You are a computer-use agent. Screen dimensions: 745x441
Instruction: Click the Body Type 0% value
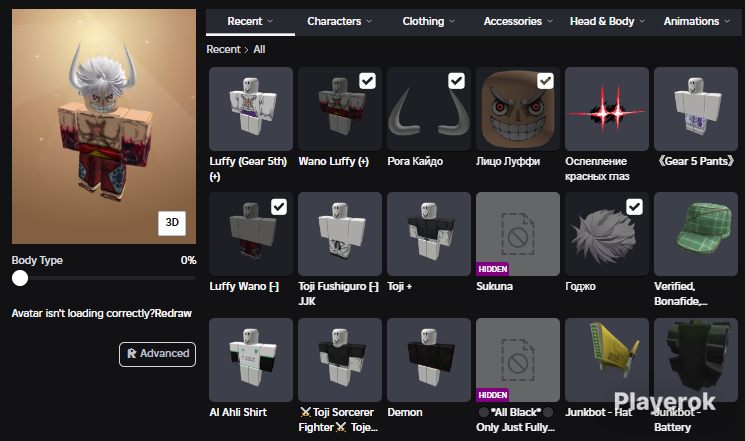189,260
